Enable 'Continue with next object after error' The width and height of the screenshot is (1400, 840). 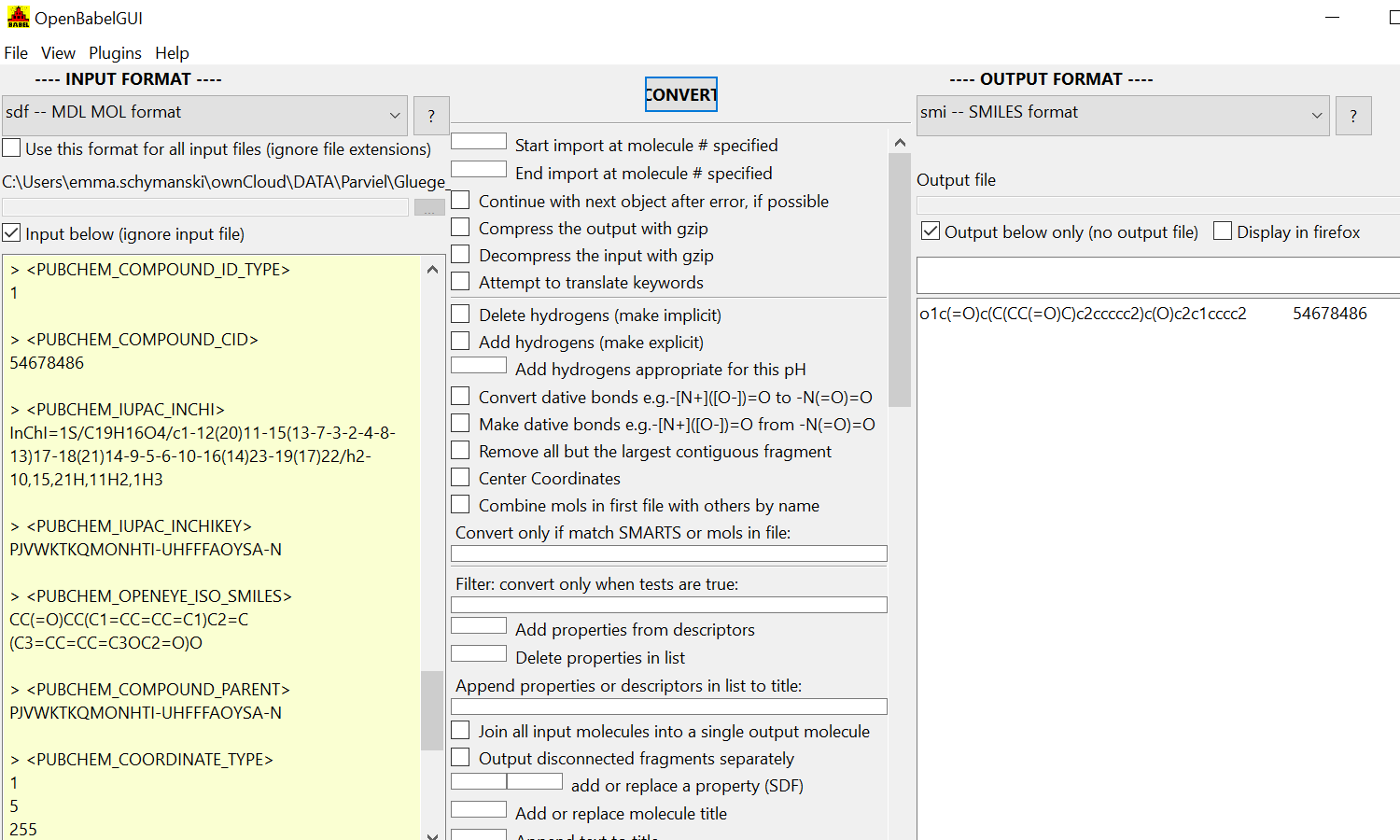(x=460, y=200)
